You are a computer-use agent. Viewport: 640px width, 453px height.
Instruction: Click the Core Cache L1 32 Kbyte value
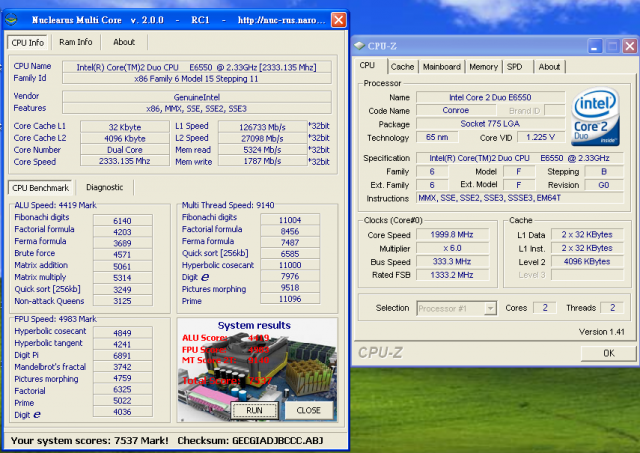124,127
